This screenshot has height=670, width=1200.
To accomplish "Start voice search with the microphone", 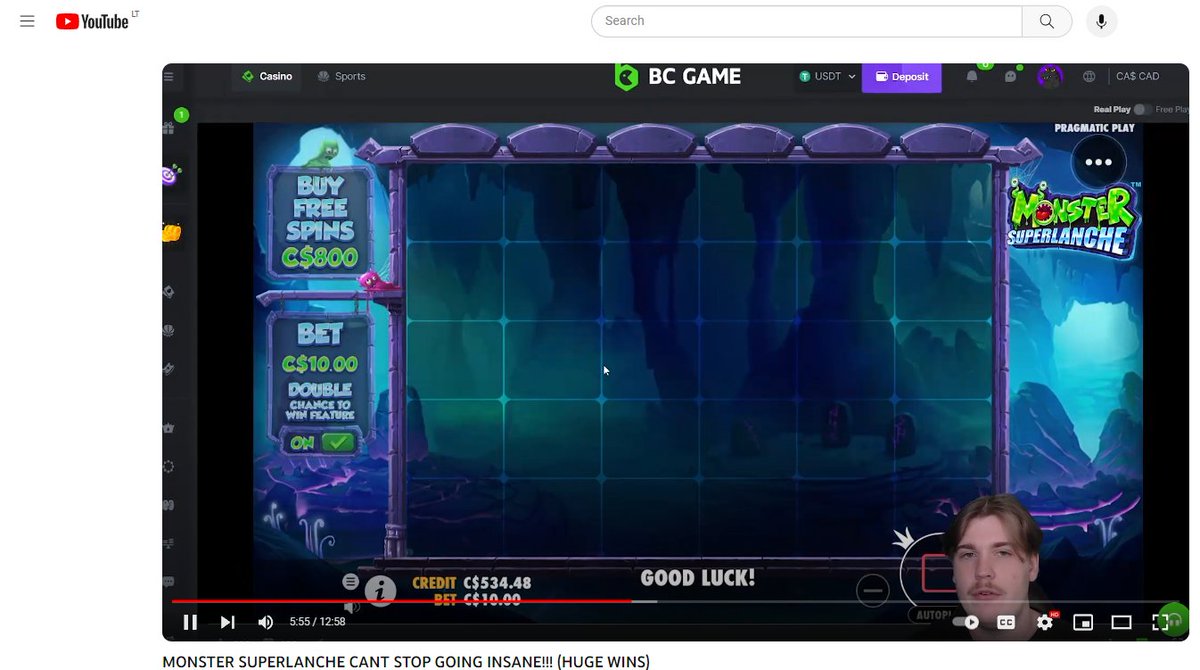I will (1101, 21).
